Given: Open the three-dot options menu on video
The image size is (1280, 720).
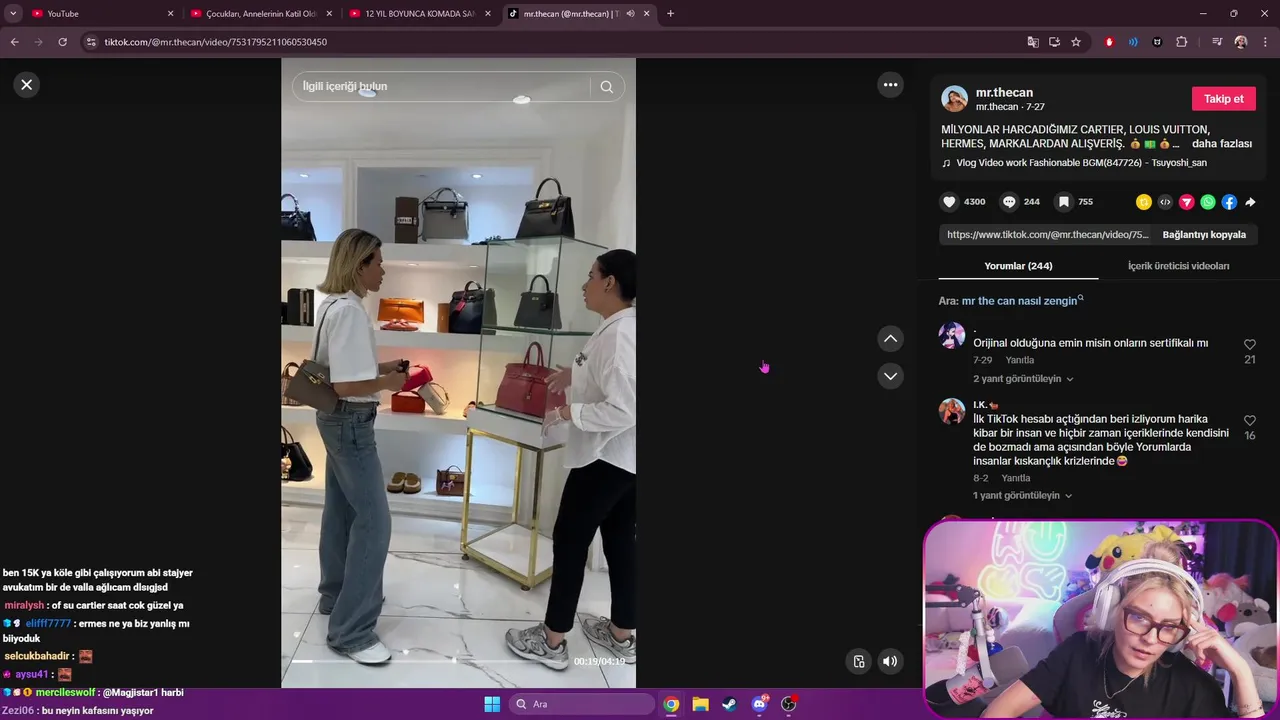Looking at the screenshot, I should [x=890, y=85].
